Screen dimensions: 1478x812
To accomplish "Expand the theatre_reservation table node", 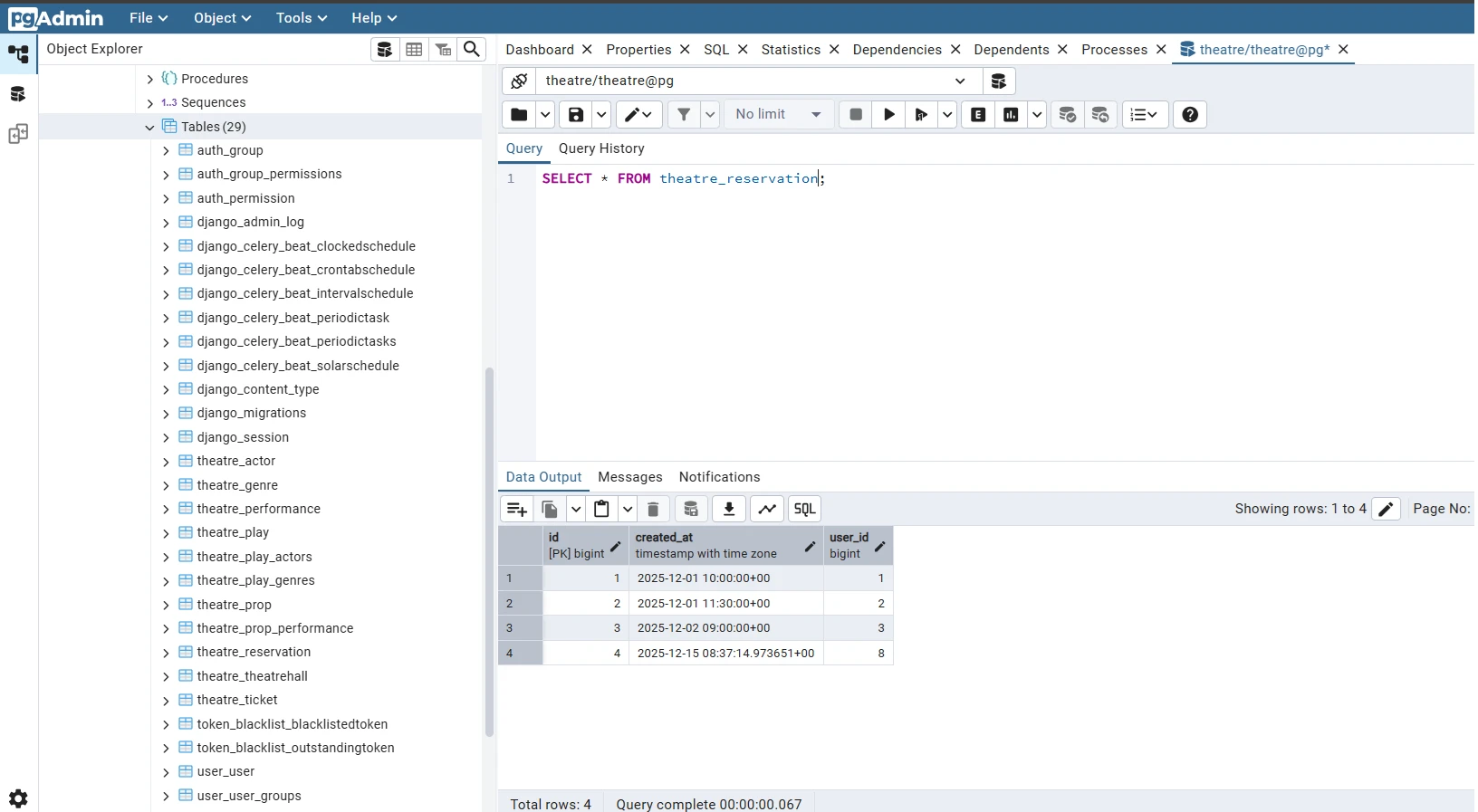I will coord(166,653).
